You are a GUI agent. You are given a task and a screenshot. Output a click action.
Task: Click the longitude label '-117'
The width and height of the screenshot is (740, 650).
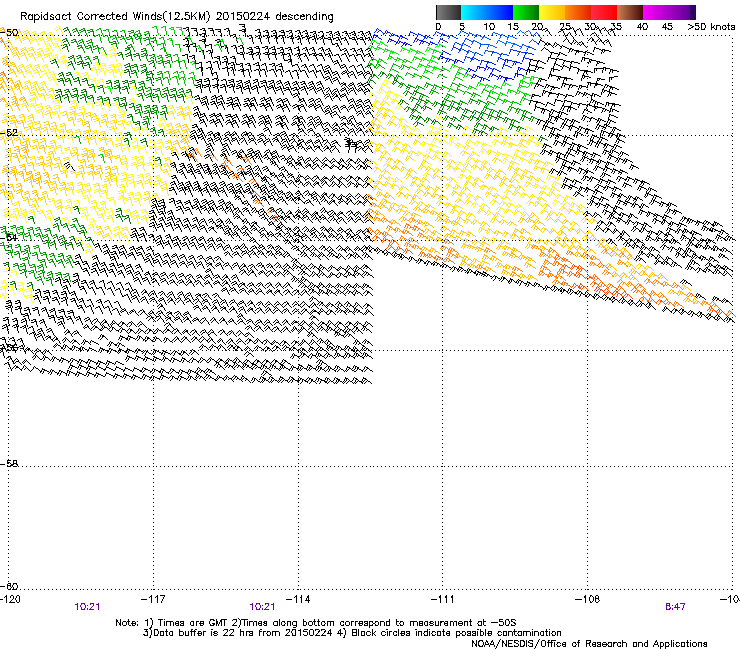click(153, 599)
